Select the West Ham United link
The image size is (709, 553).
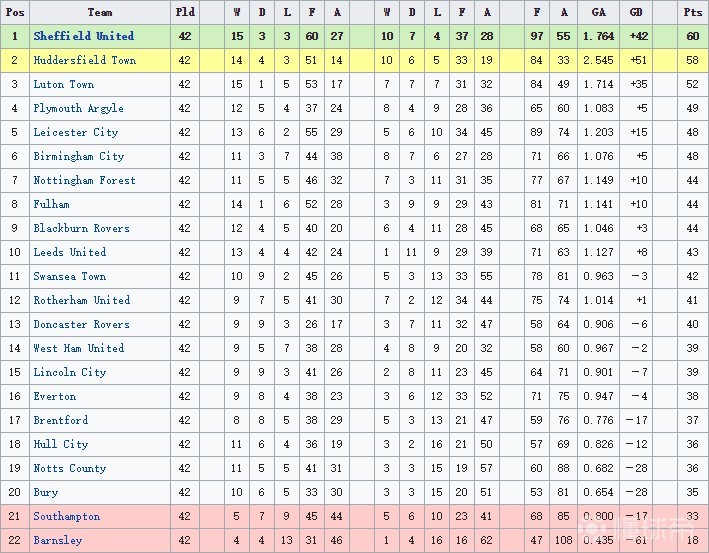coord(78,348)
